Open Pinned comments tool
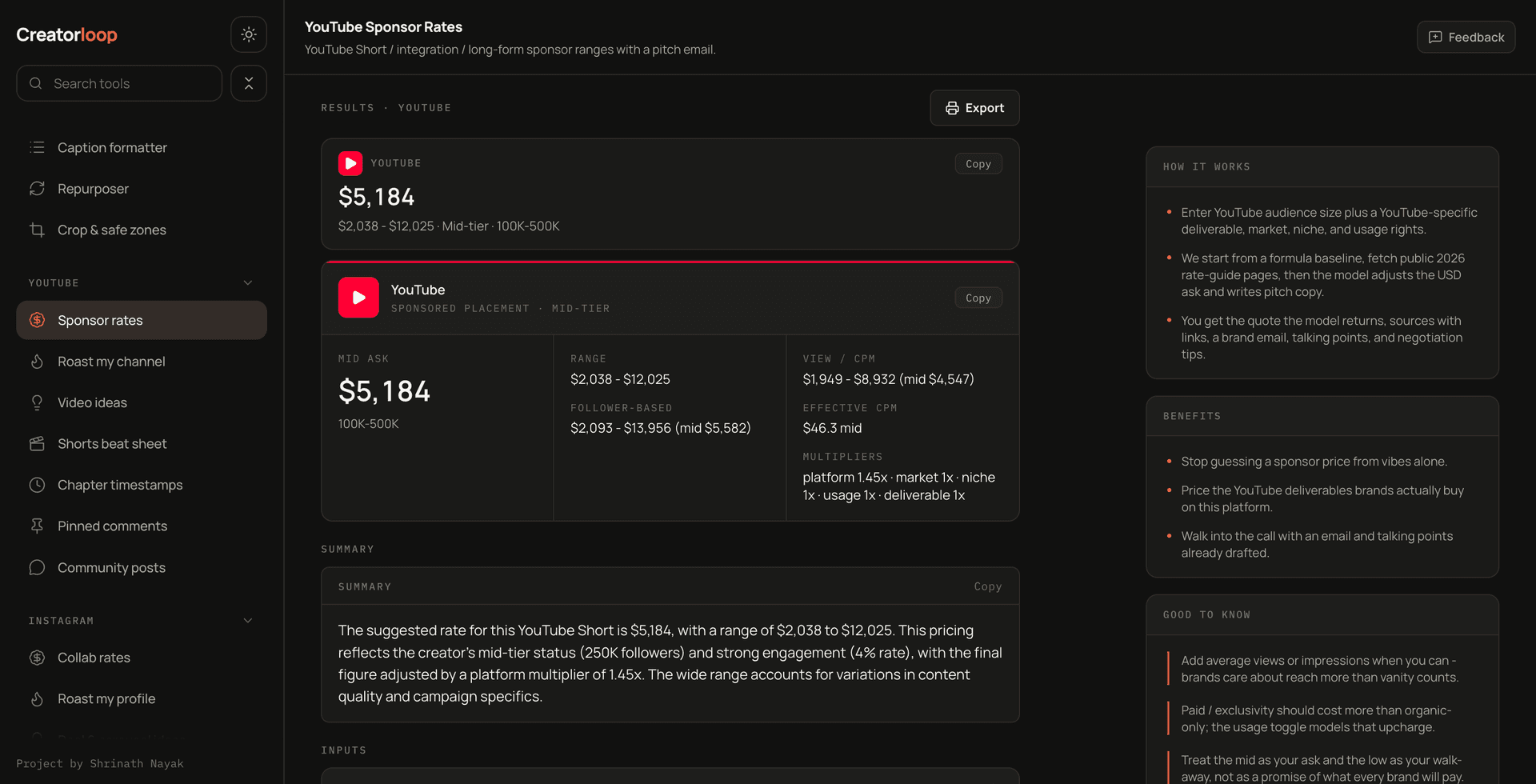1536x784 pixels. pyautogui.click(x=142, y=526)
